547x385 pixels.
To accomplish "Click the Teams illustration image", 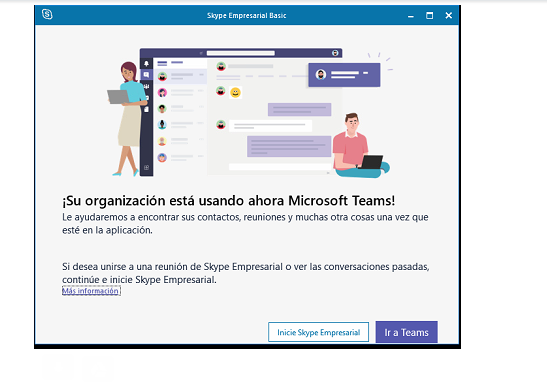I will click(250, 112).
